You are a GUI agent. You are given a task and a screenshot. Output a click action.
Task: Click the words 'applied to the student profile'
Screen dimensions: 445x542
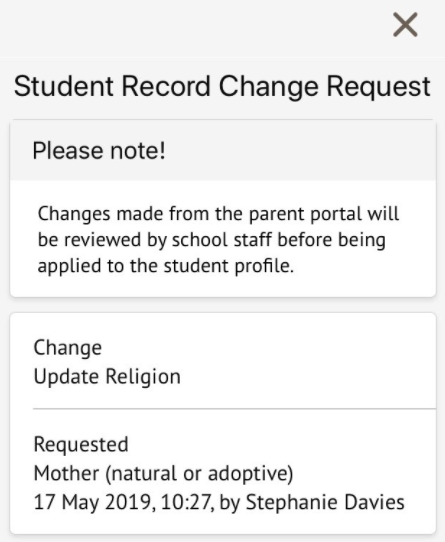coord(166,266)
